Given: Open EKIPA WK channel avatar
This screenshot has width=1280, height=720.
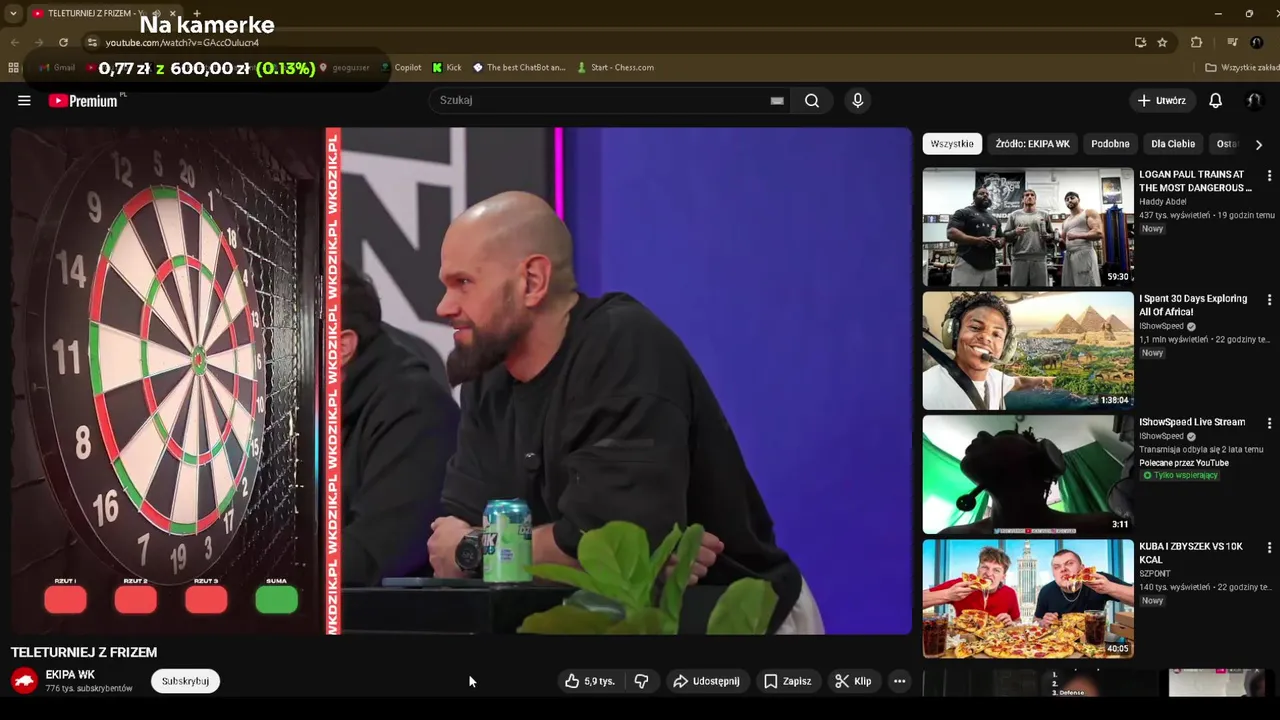Looking at the screenshot, I should (24, 681).
